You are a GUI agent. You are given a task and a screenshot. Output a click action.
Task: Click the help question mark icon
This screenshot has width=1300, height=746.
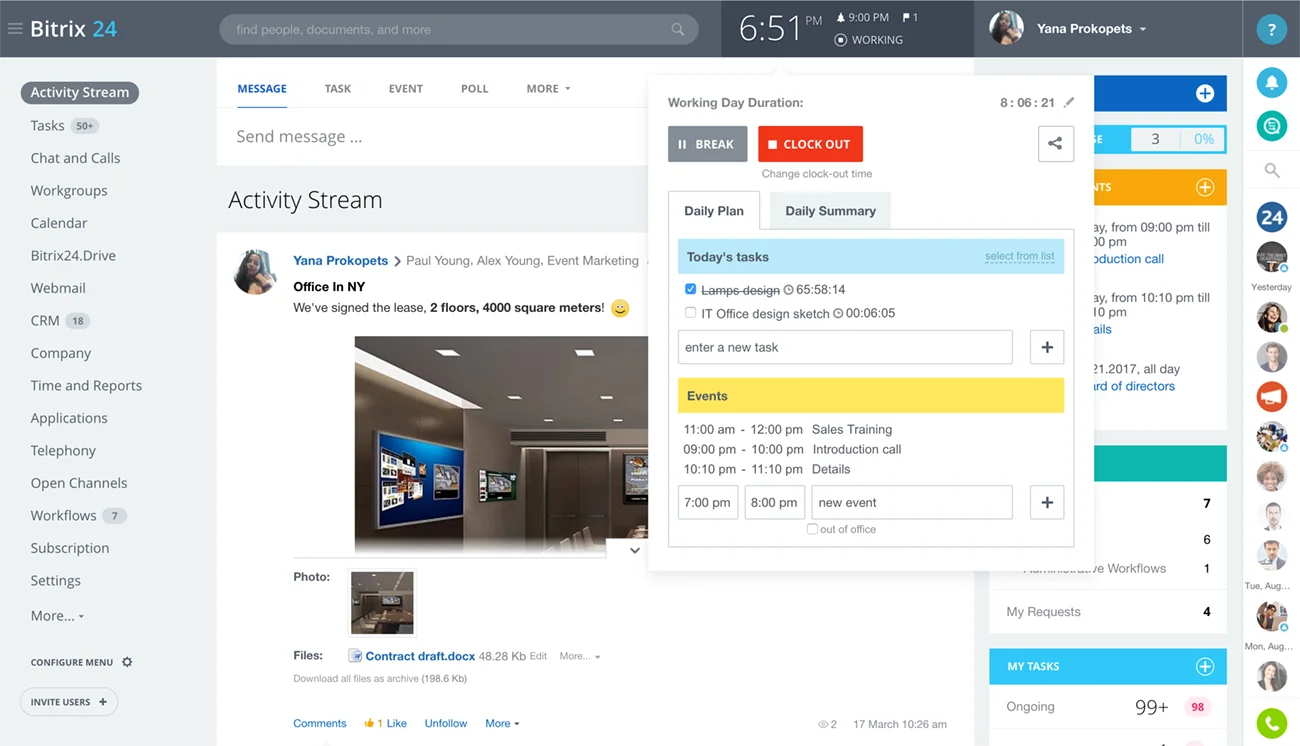pyautogui.click(x=1271, y=30)
